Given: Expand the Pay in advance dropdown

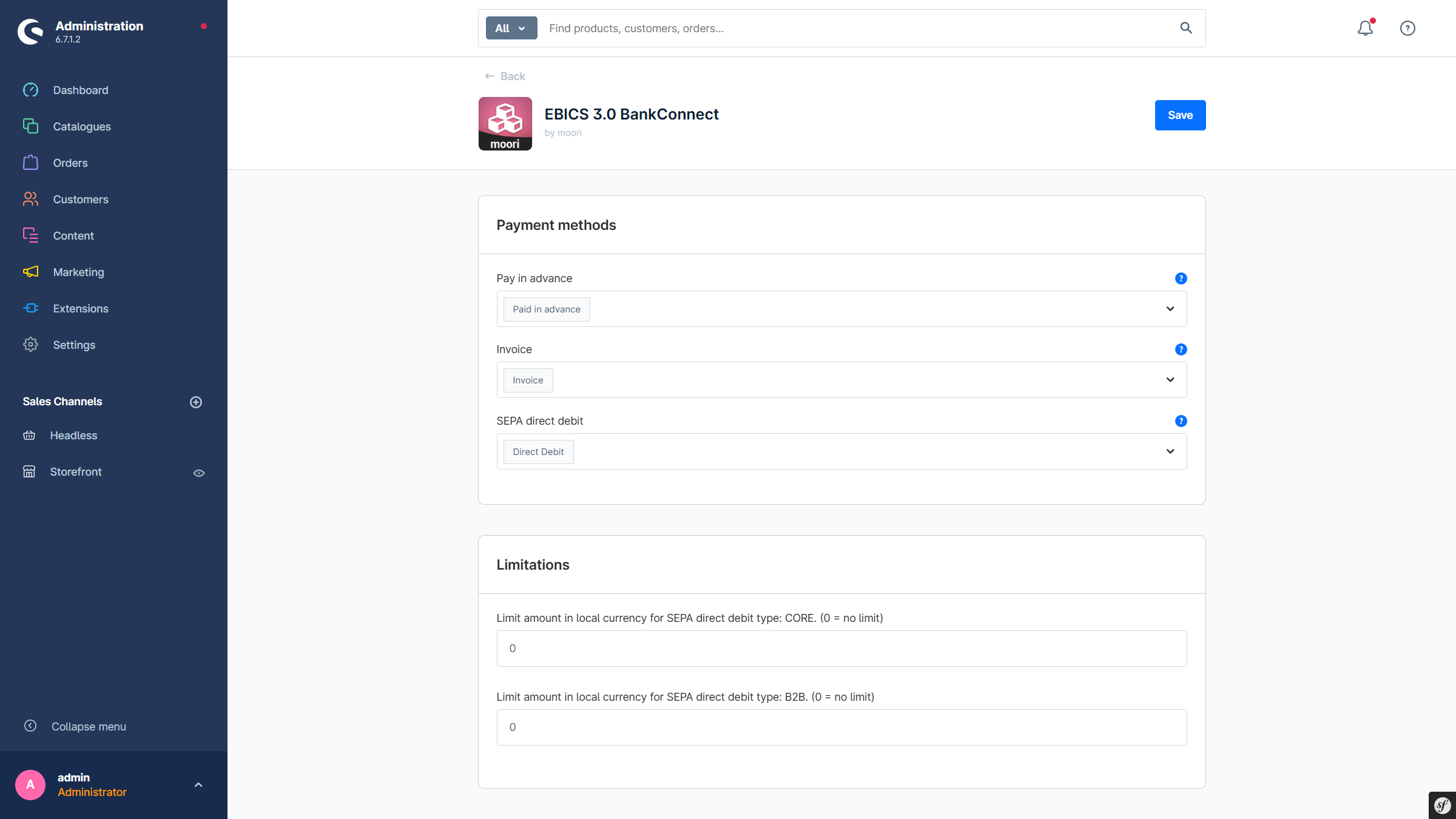Looking at the screenshot, I should 1170,309.
